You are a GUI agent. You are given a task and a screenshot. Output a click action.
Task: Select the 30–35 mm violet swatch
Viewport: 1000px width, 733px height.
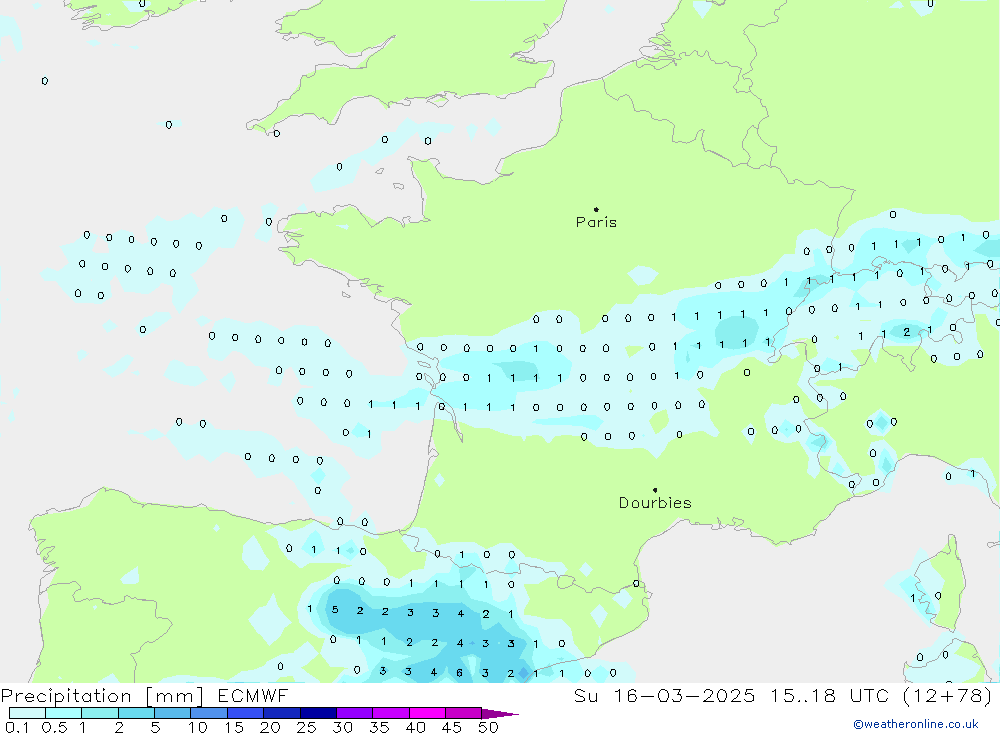coord(355,713)
